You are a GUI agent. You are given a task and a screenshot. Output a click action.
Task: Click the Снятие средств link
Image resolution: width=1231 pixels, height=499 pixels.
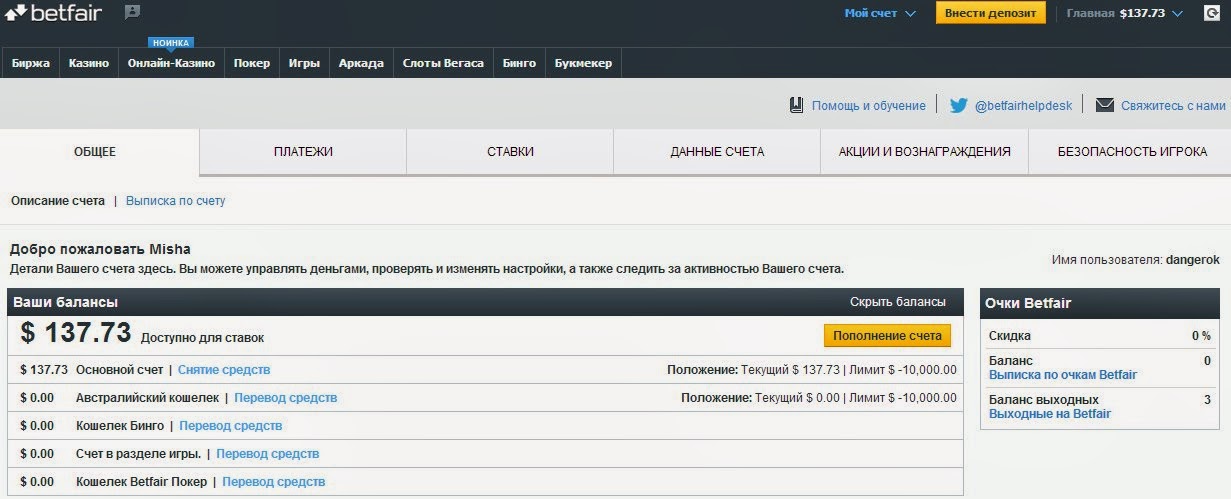(224, 370)
